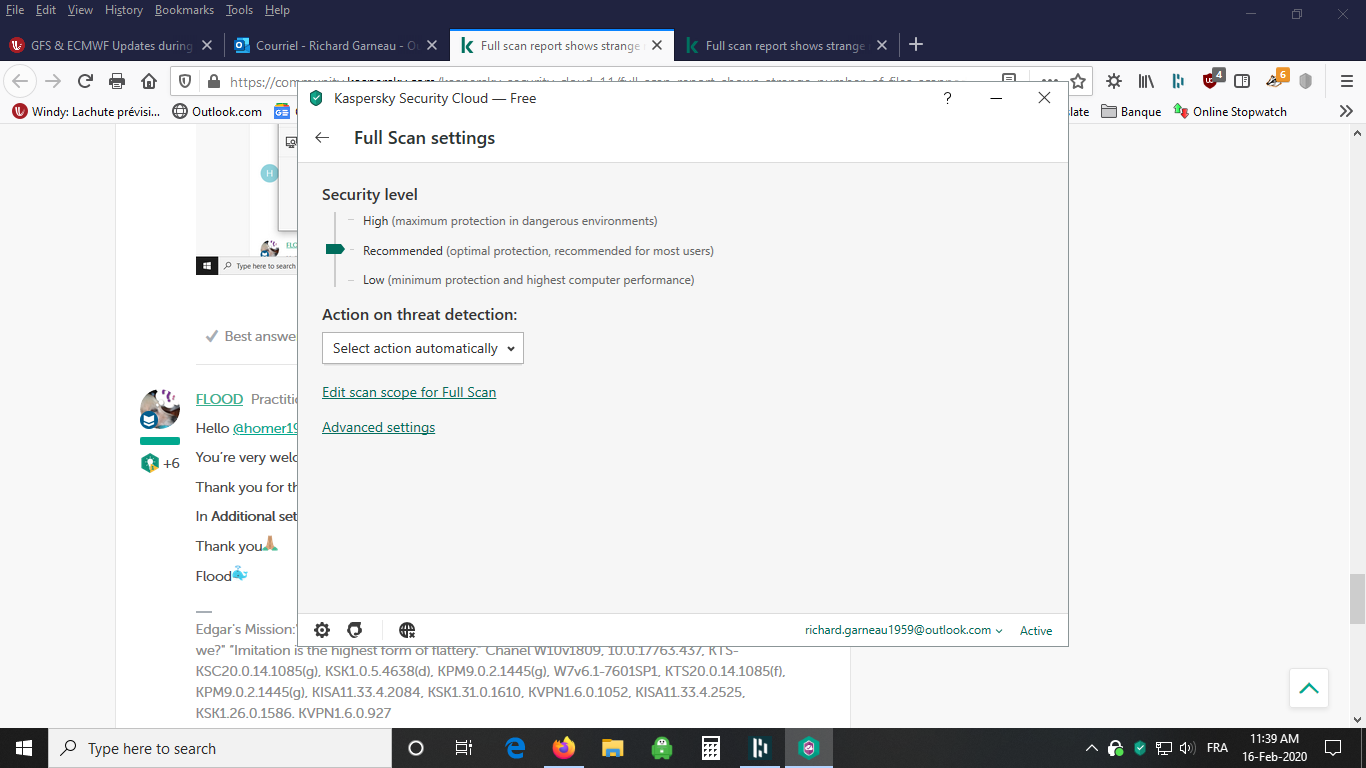This screenshot has width=1366, height=768.
Task: Open FLOOD user profile link
Action: click(219, 399)
